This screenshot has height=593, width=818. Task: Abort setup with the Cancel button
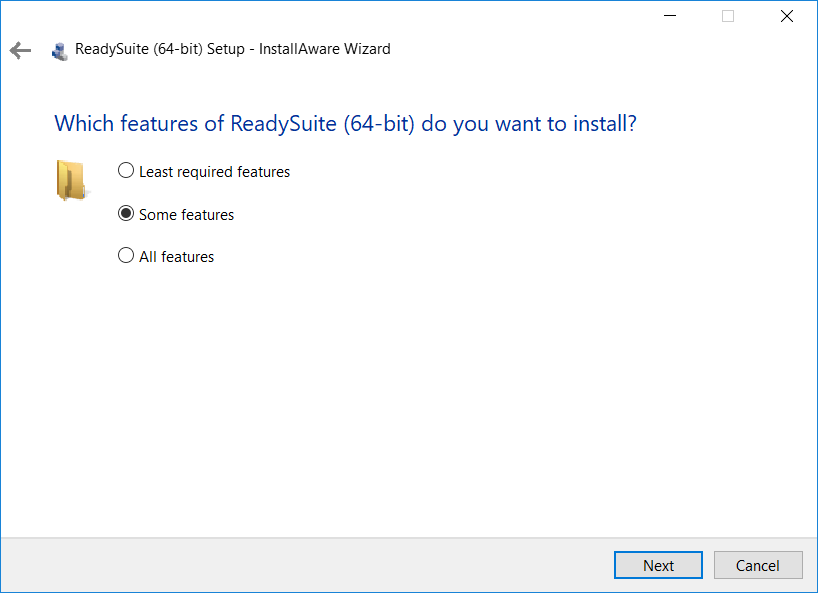click(x=758, y=565)
